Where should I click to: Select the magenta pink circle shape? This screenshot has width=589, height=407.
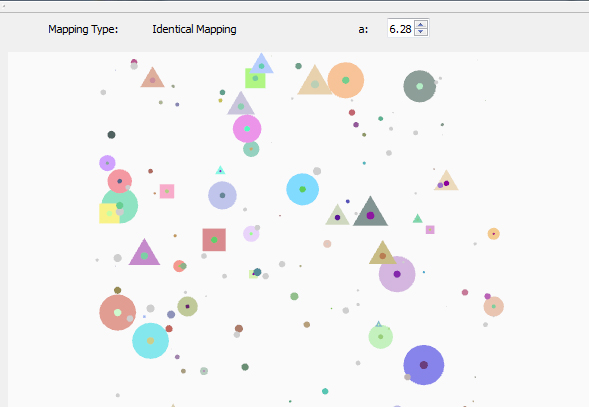[247, 129]
